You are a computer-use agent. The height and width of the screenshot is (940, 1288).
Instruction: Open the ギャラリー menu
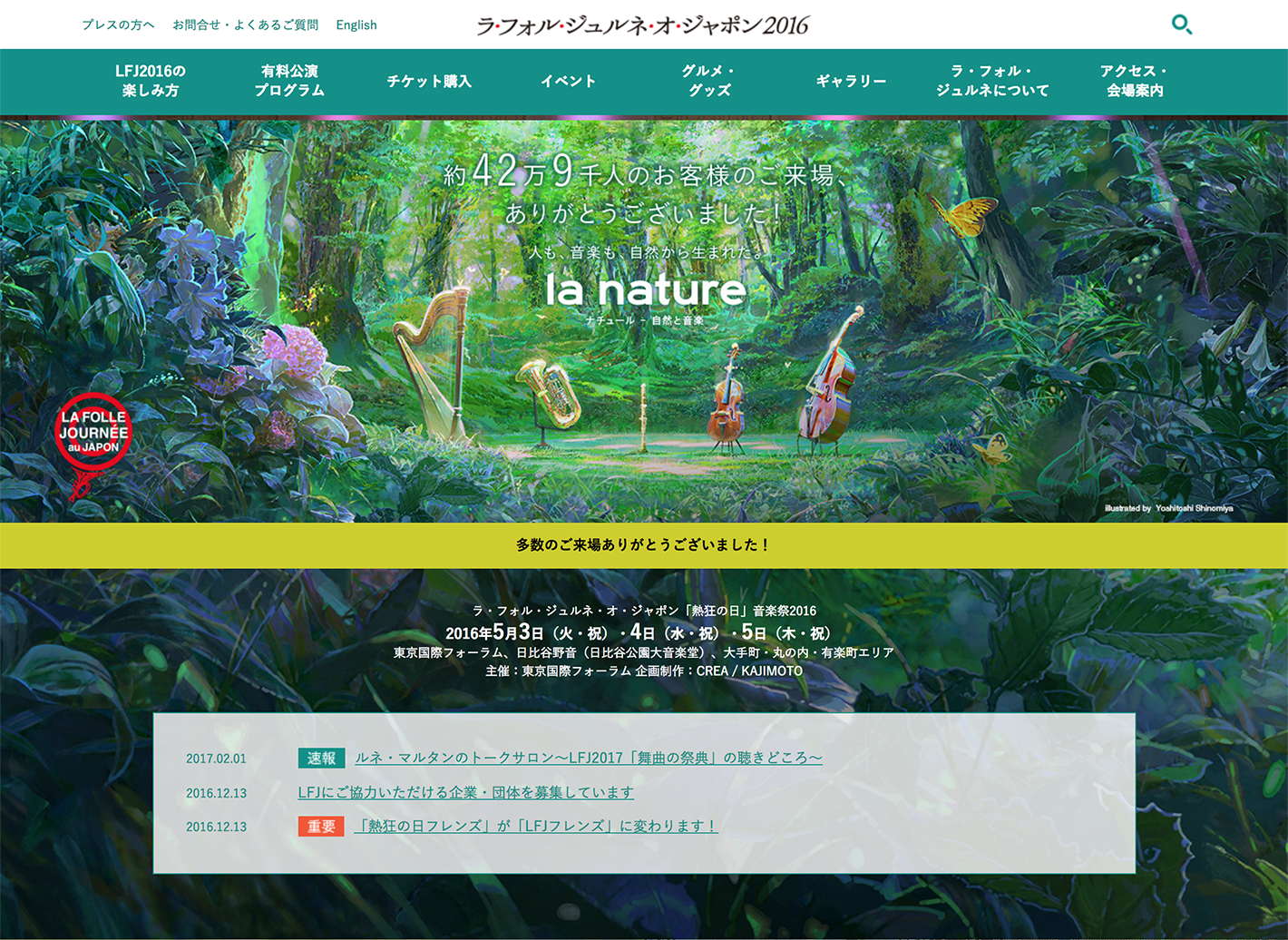tap(851, 81)
